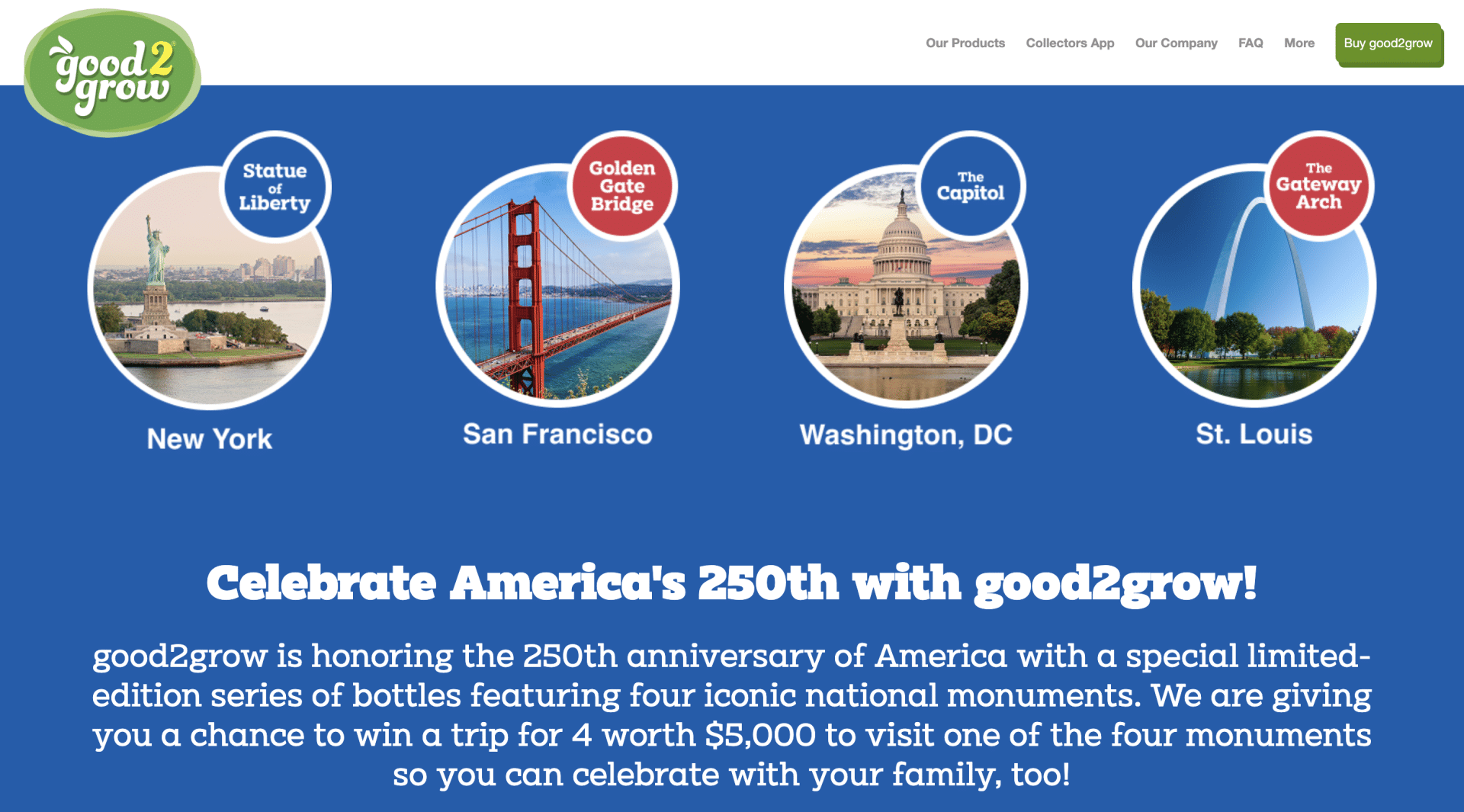Click the red Gateway Arch badge

click(1318, 186)
